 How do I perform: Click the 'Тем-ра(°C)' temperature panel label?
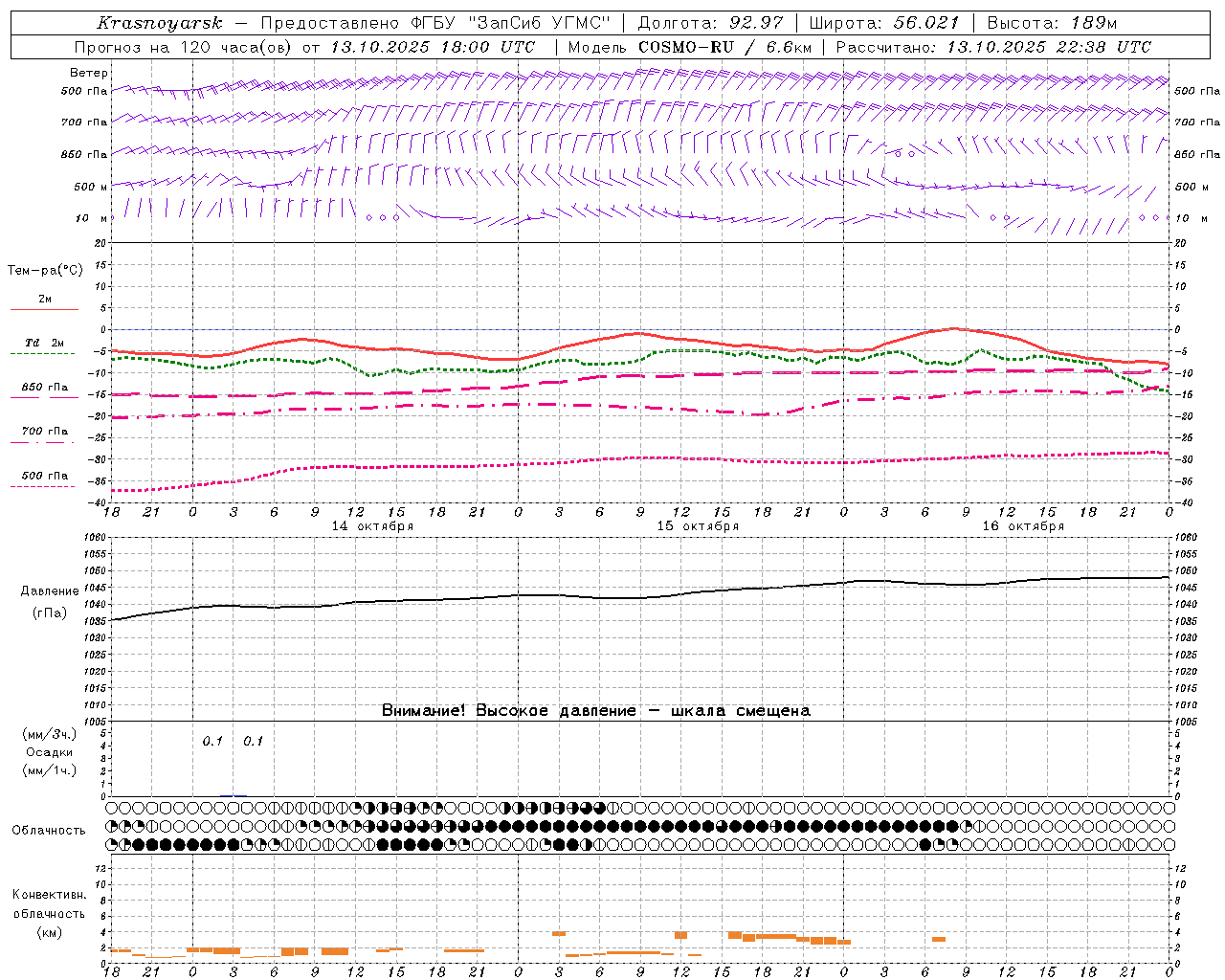(x=45, y=270)
